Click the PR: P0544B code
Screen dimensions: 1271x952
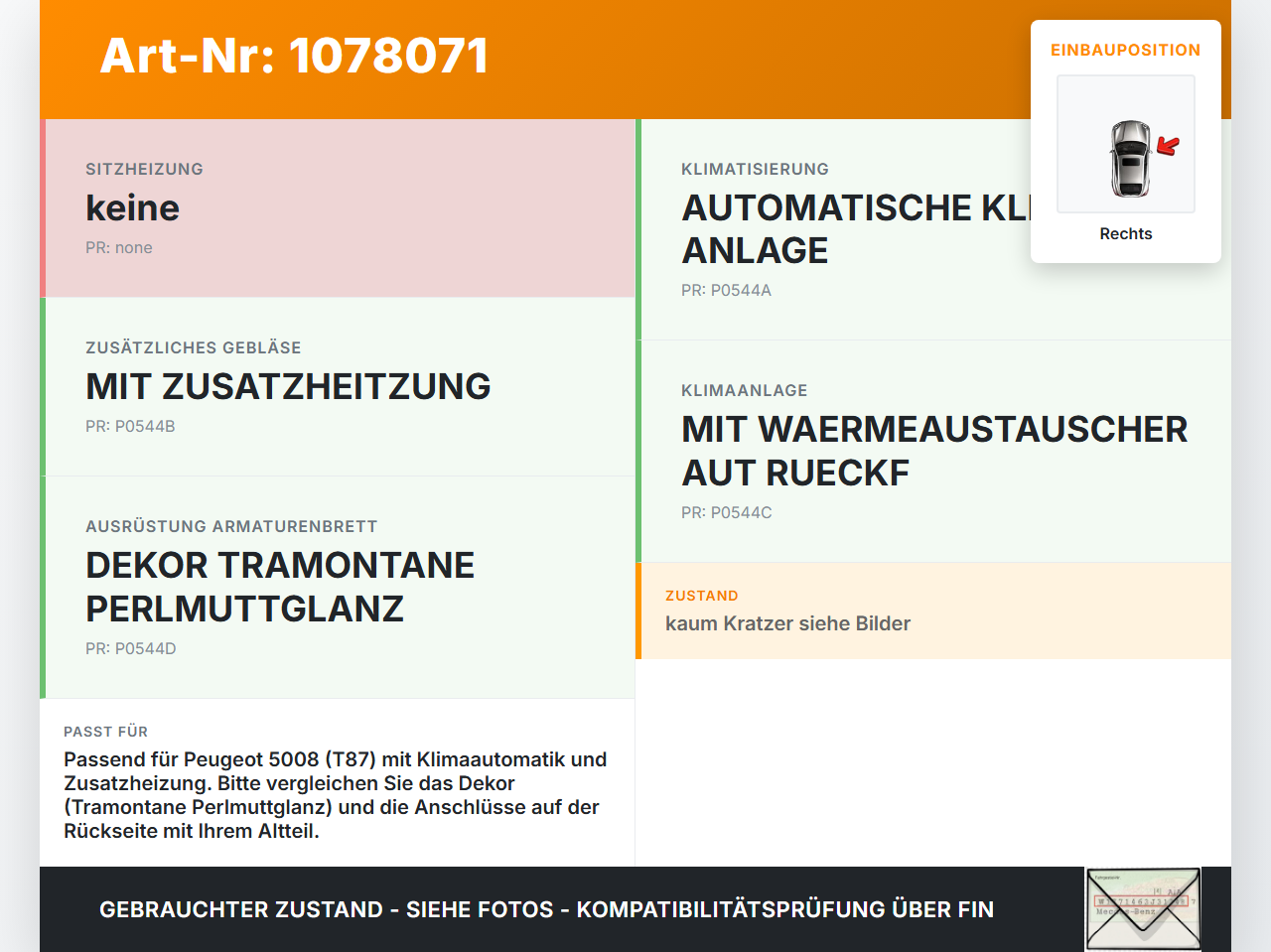(130, 427)
